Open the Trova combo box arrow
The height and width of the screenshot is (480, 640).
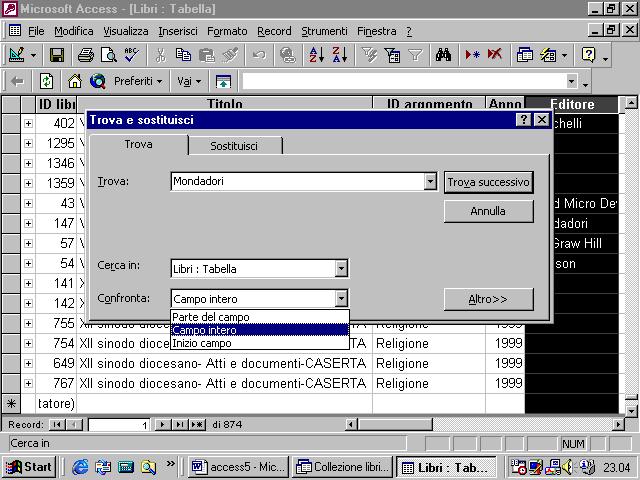430,181
